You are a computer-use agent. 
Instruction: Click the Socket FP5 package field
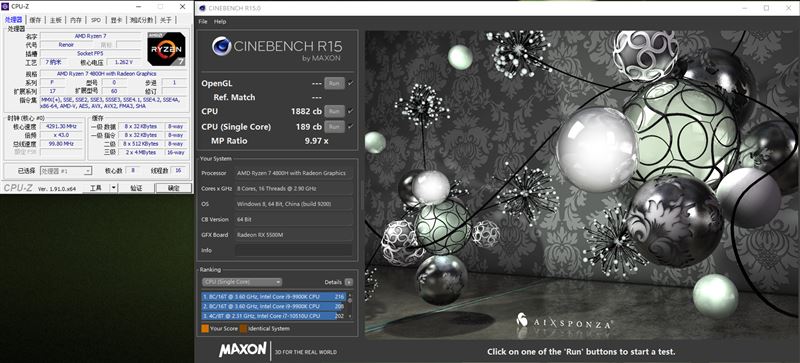(90, 53)
